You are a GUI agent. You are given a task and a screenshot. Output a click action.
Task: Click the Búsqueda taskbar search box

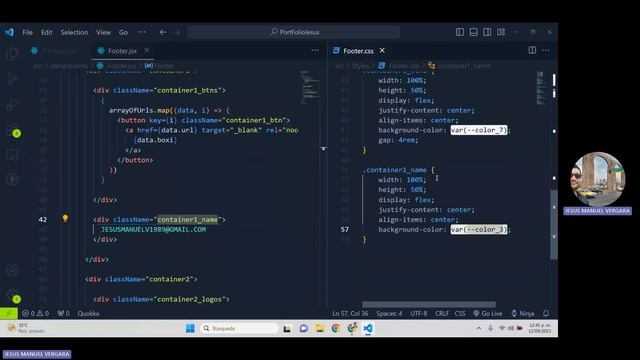click(239, 328)
